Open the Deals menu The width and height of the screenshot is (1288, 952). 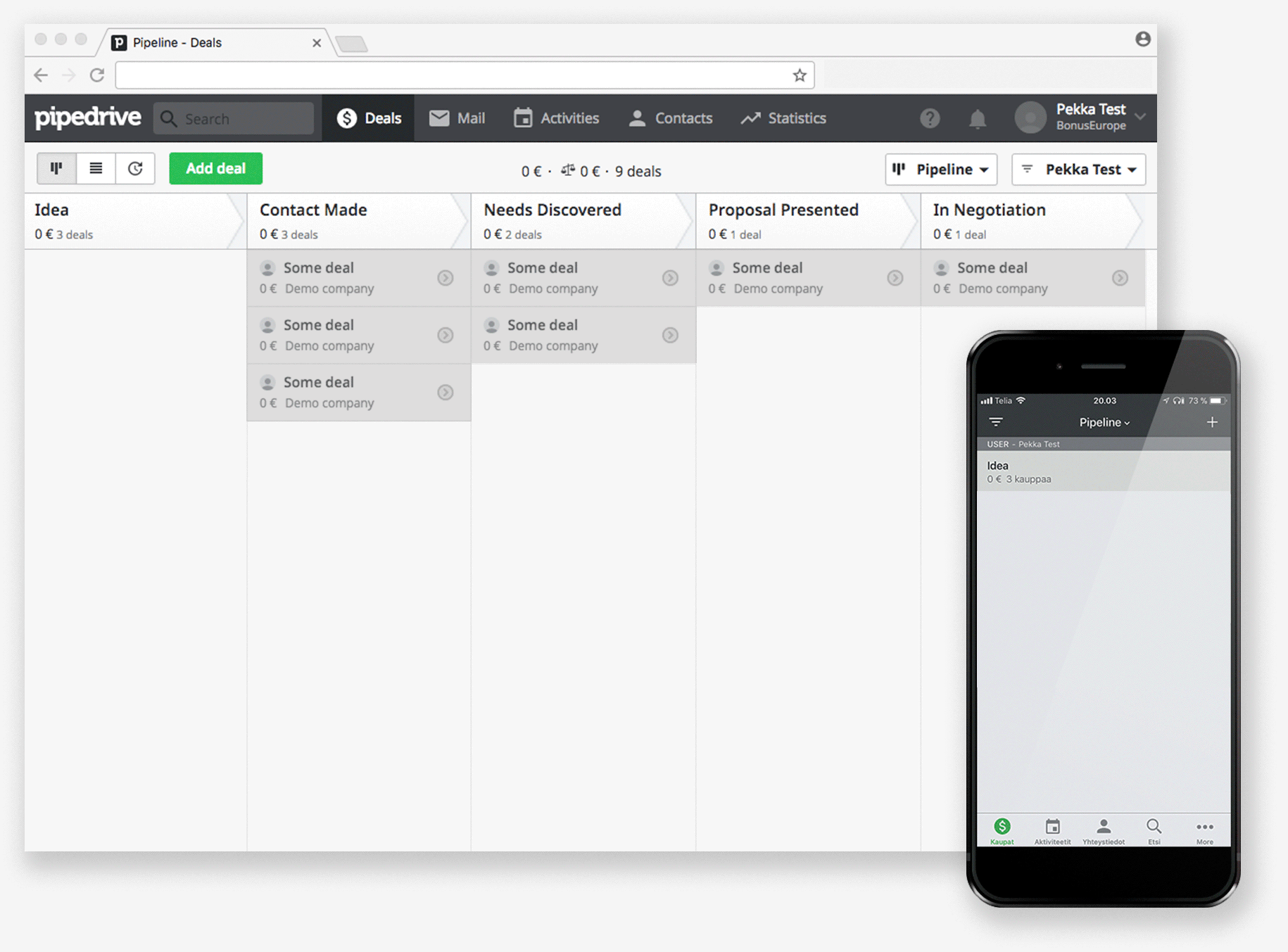(x=369, y=118)
